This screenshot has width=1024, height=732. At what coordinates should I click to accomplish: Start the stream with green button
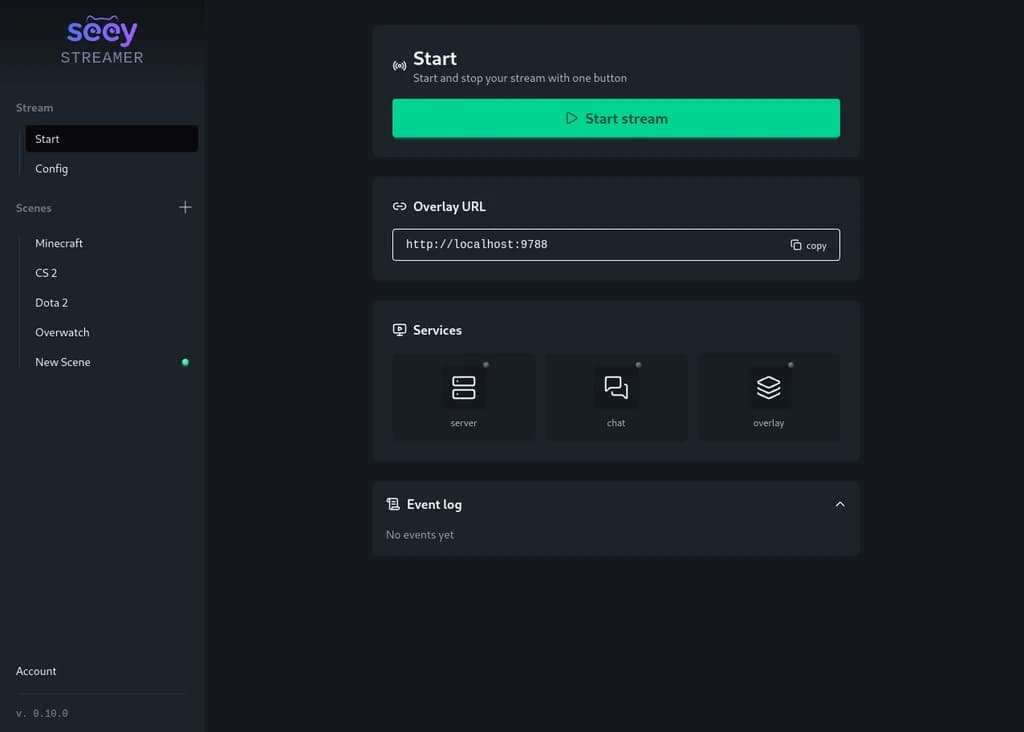tap(616, 118)
